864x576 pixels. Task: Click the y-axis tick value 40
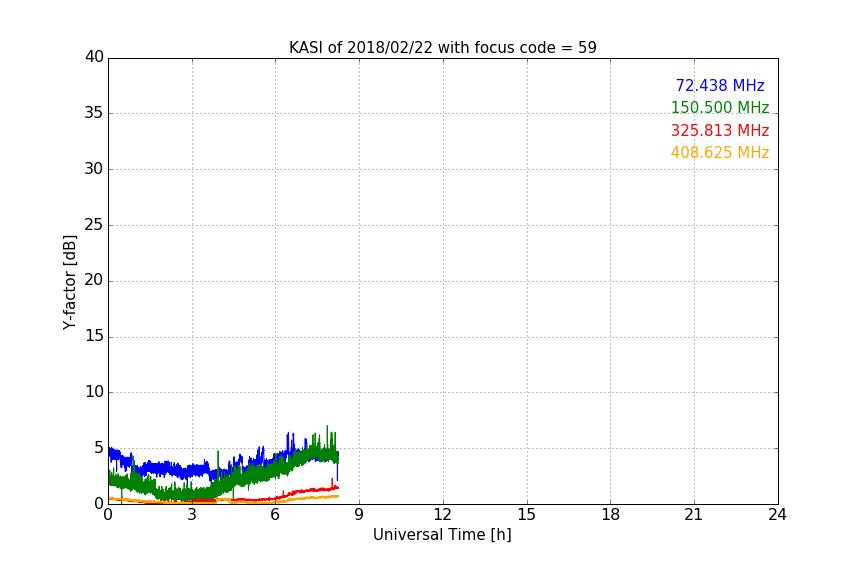(x=94, y=57)
